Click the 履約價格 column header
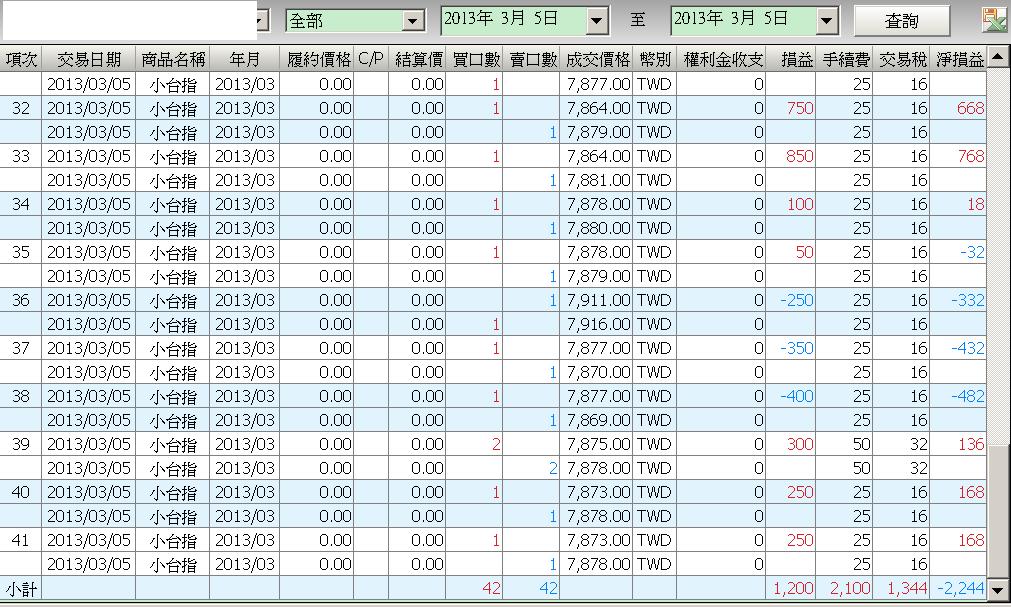Image resolution: width=1011 pixels, height=607 pixels. [317, 59]
